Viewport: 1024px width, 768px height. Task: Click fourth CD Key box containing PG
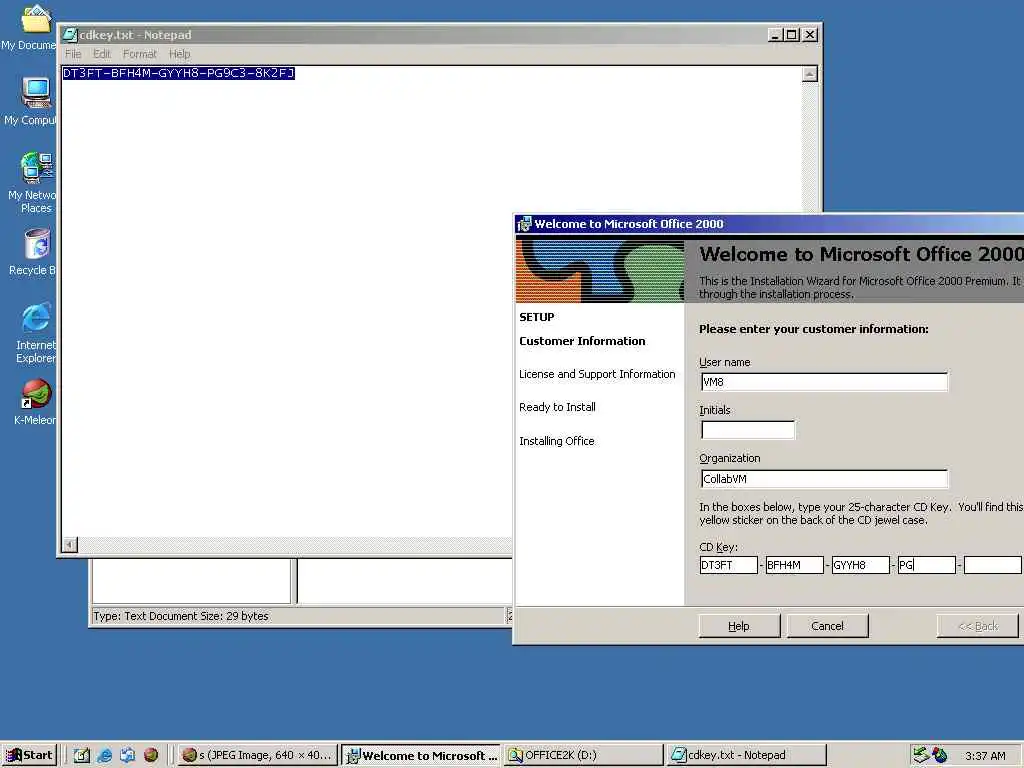[x=927, y=565]
